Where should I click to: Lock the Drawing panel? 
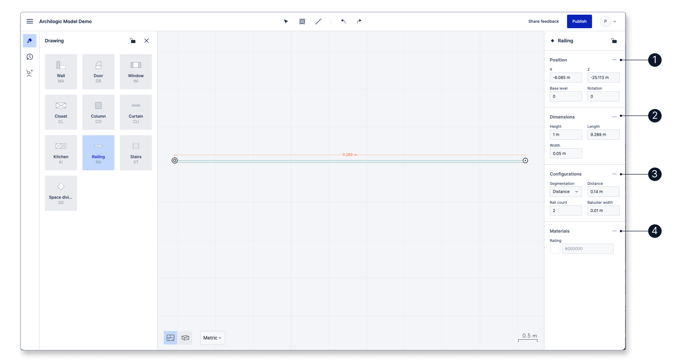[x=133, y=41]
